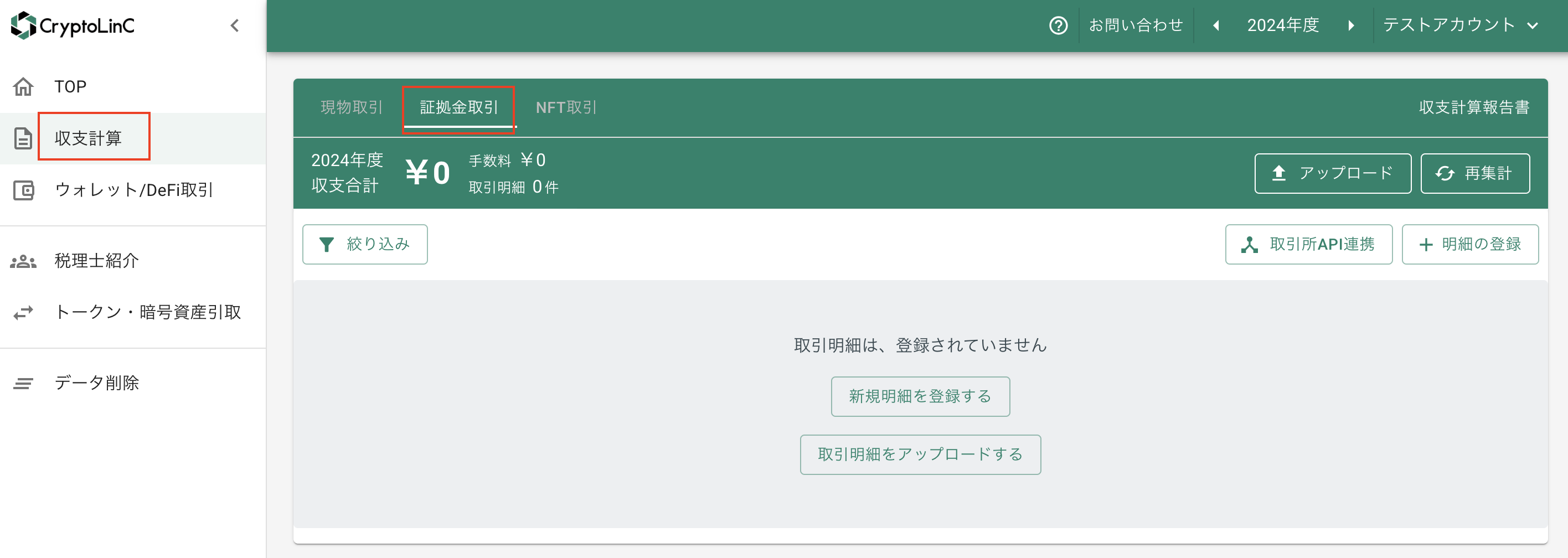1568x558 pixels.
Task: Click the API connection node icon
Action: tap(1250, 245)
